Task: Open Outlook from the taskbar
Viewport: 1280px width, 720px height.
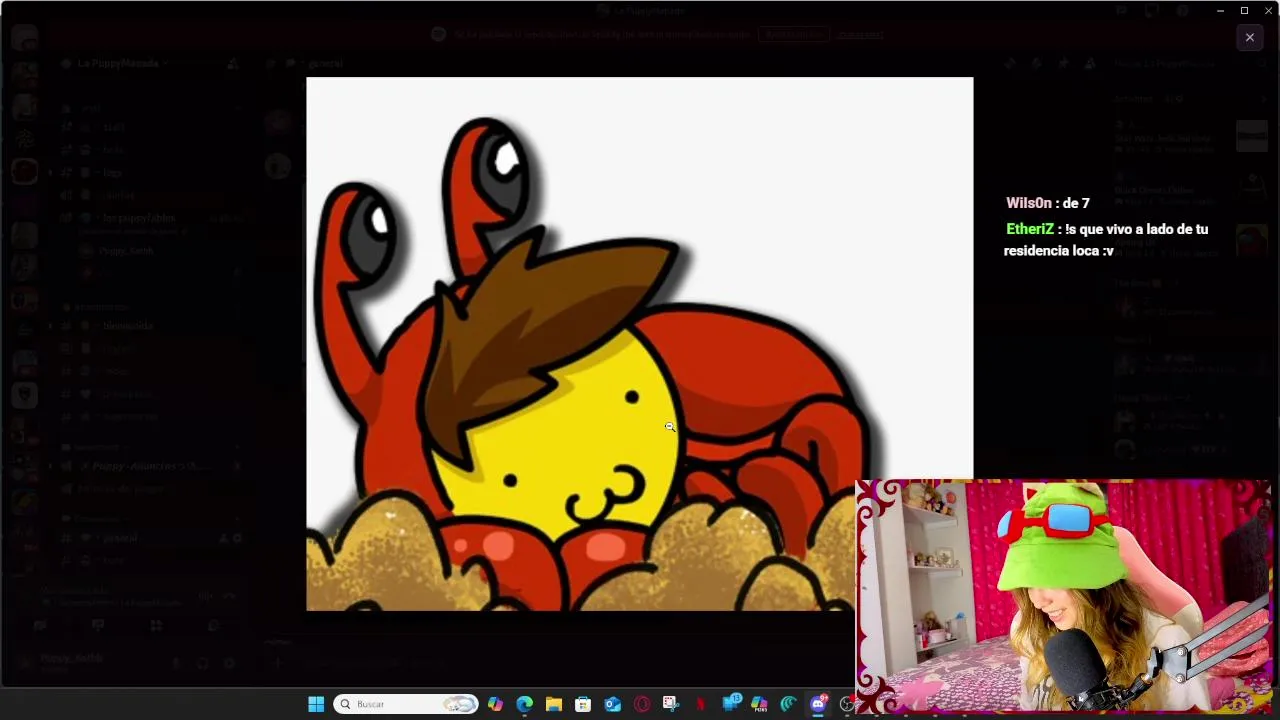Action: click(x=613, y=704)
